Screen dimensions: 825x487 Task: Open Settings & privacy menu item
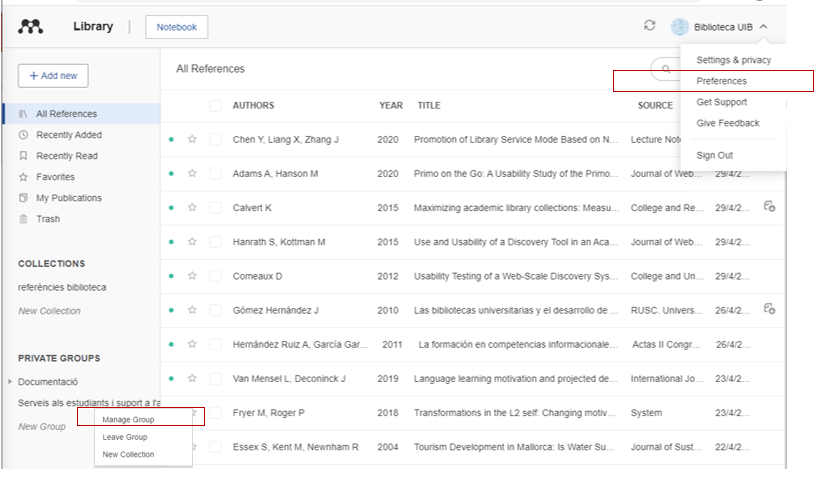733,60
